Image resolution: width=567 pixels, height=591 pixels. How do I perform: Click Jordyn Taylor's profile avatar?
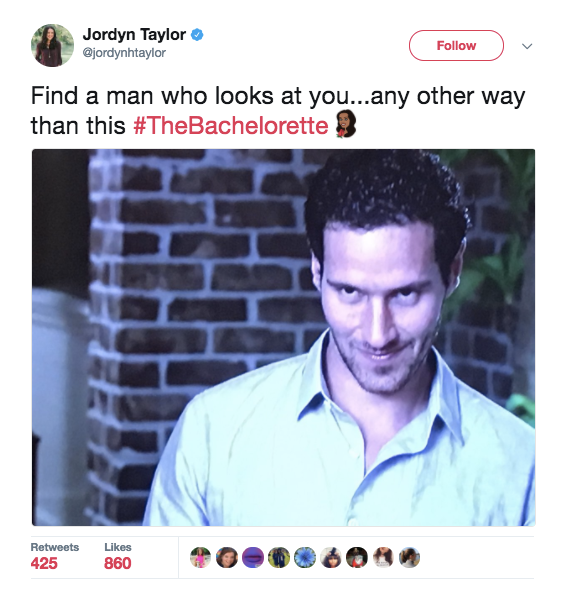pyautogui.click(x=52, y=46)
